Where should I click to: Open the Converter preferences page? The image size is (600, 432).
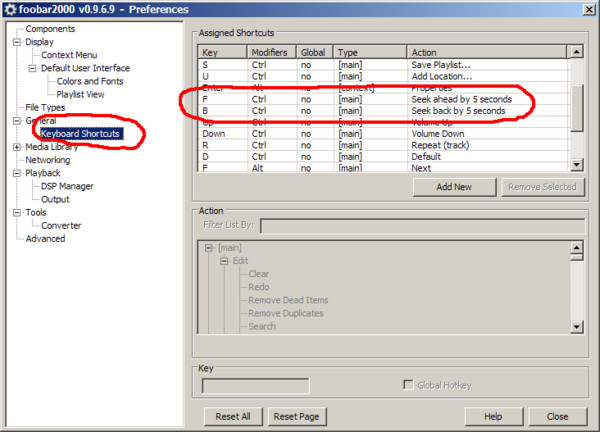pos(61,226)
